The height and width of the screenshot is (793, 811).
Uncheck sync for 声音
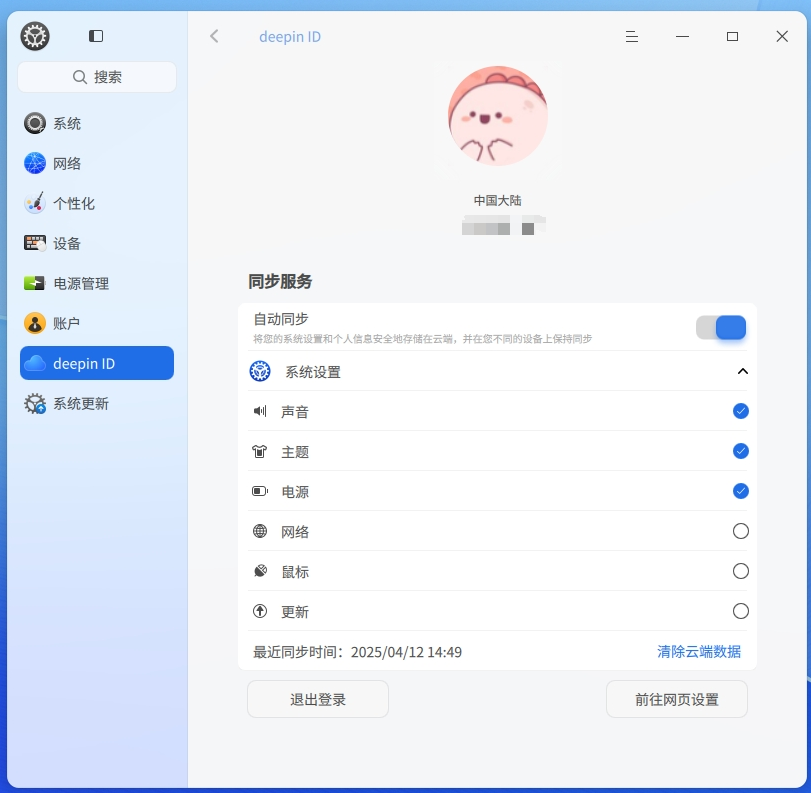pyautogui.click(x=741, y=411)
